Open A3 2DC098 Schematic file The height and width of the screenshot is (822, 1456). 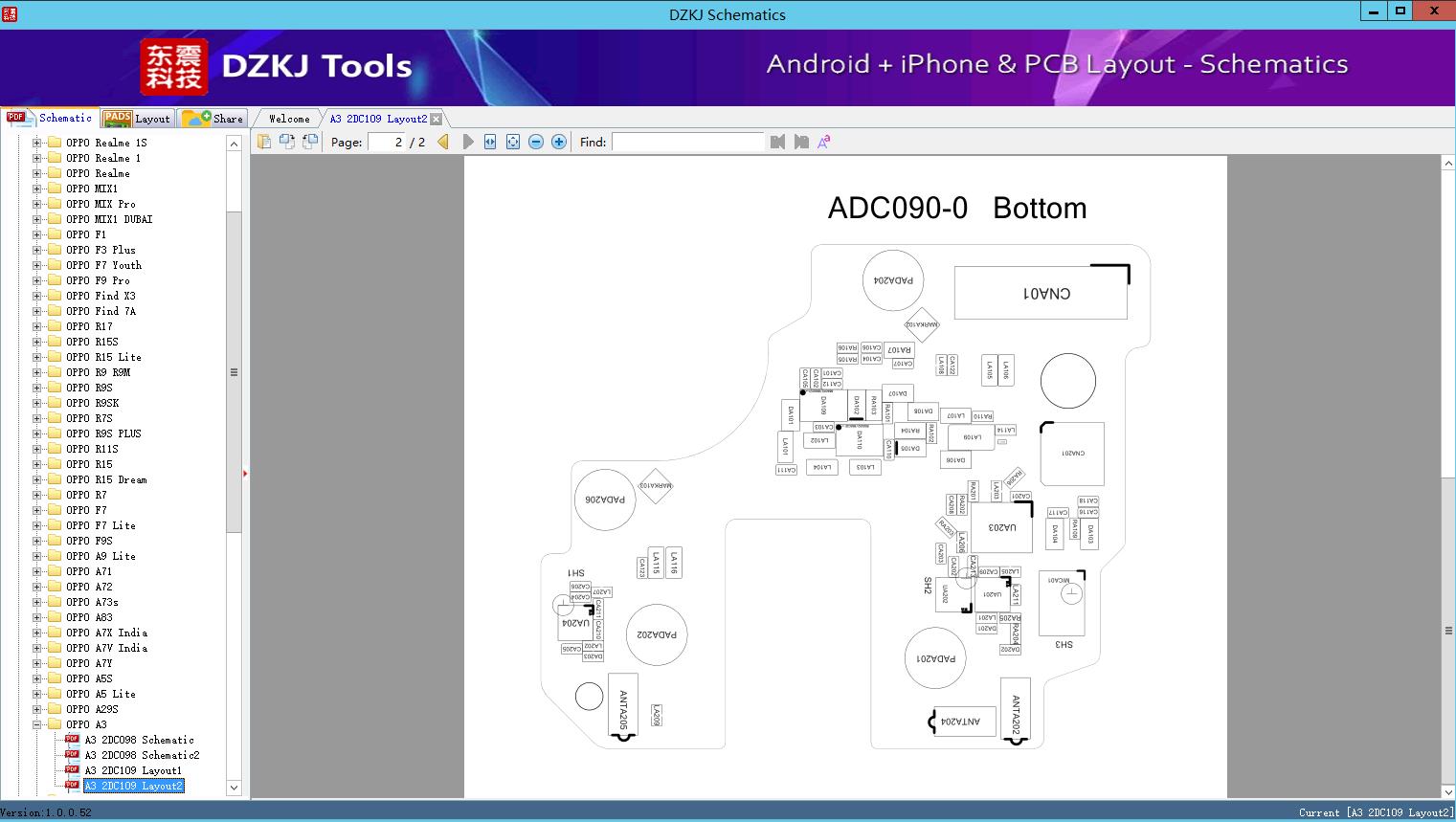click(x=139, y=740)
